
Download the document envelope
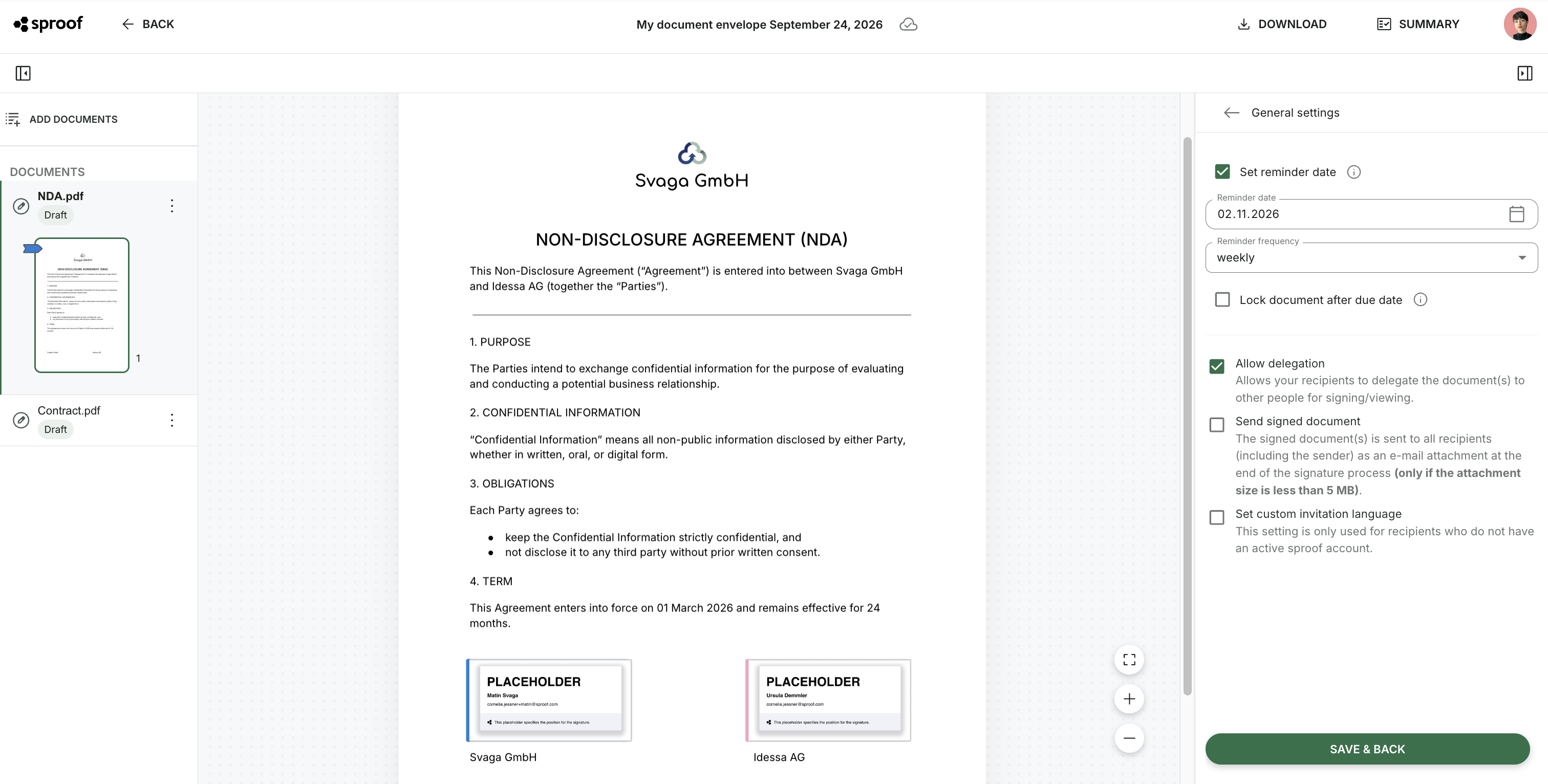pyautogui.click(x=1282, y=24)
